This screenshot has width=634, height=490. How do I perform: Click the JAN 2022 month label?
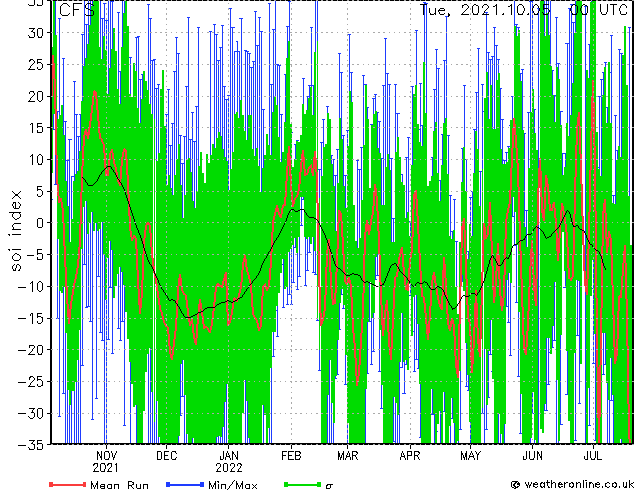(229, 462)
